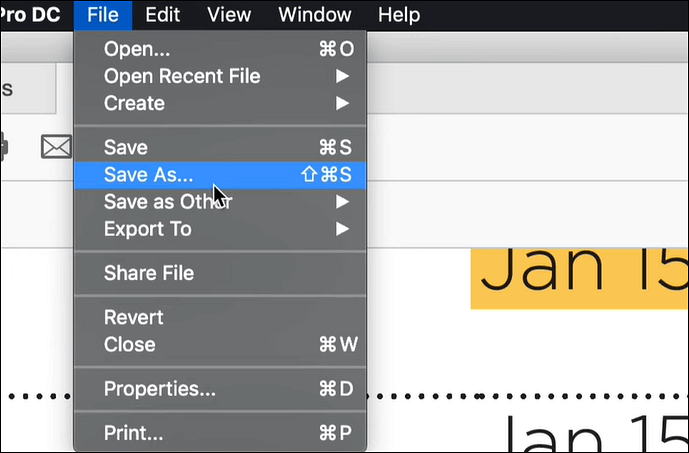Viewport: 689px width, 453px height.
Task: Select the highlighted Save As... entry
Action: click(148, 174)
